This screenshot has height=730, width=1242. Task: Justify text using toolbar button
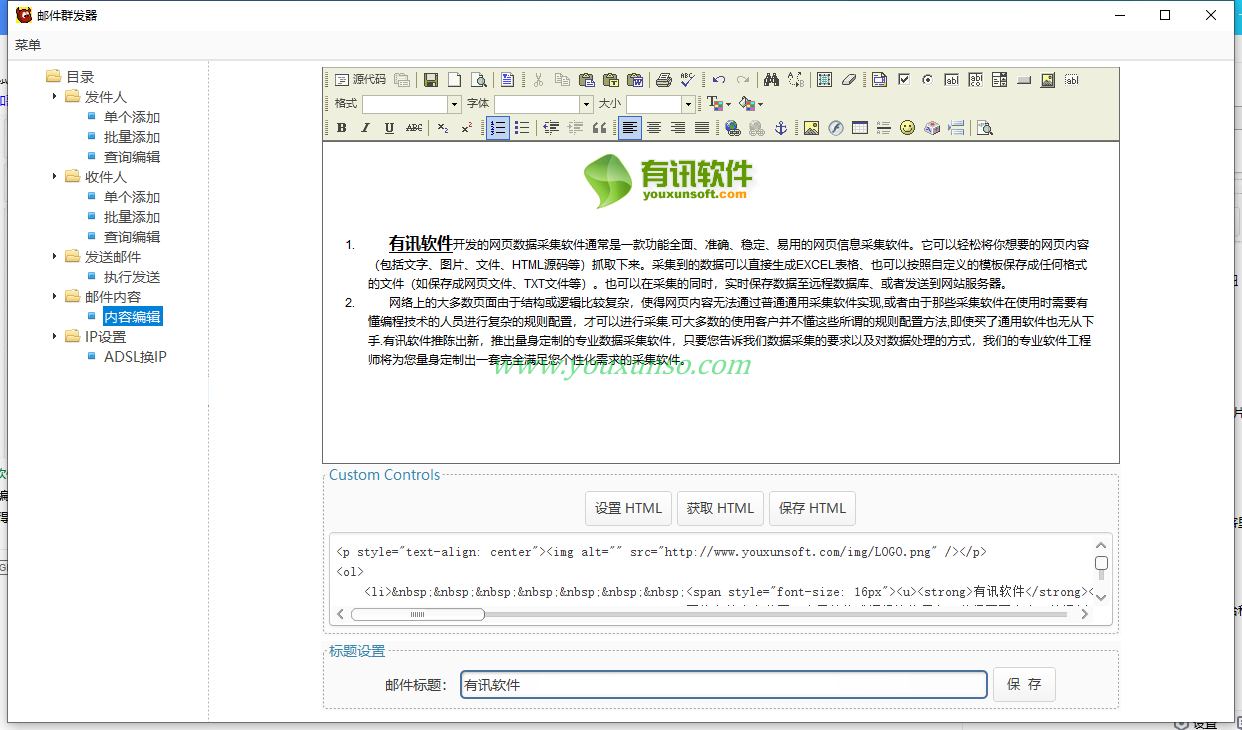pos(702,128)
